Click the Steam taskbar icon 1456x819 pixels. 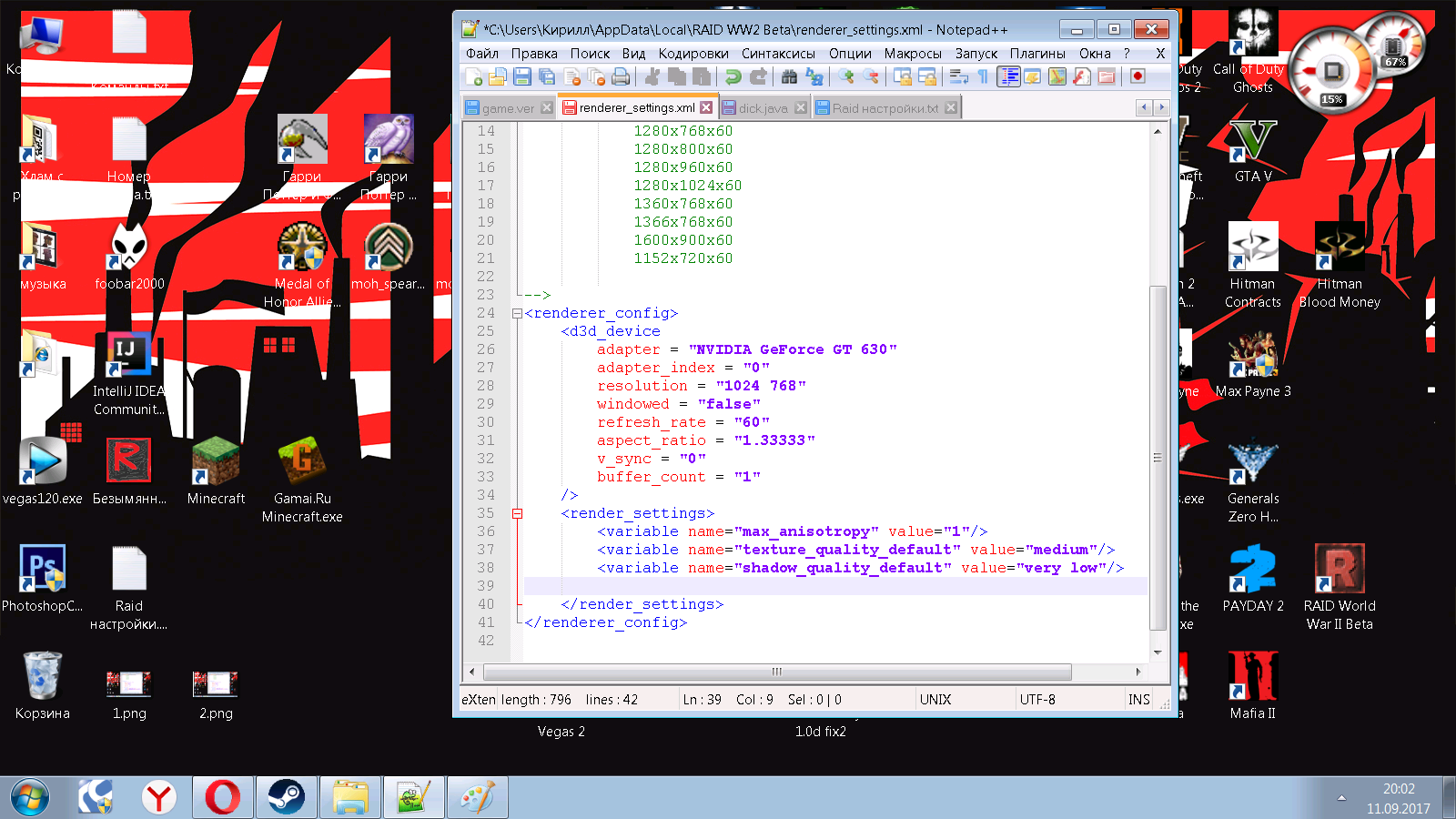click(x=287, y=797)
